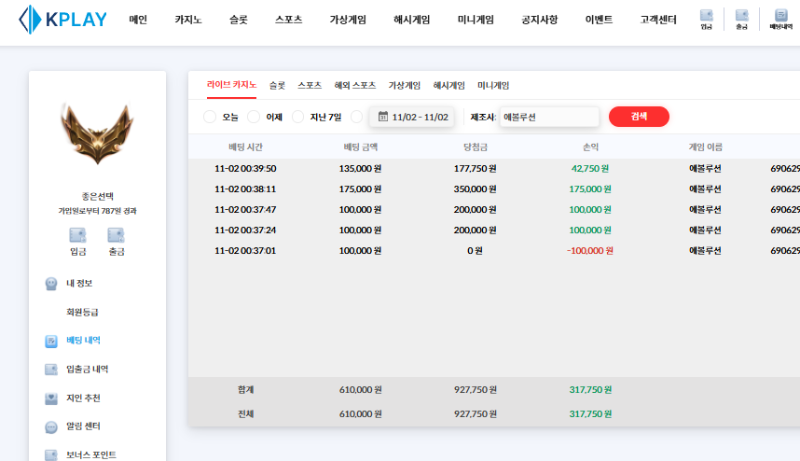Open 슬롯 in the top menu
Screen dimensions: 800x461
click(238, 19)
